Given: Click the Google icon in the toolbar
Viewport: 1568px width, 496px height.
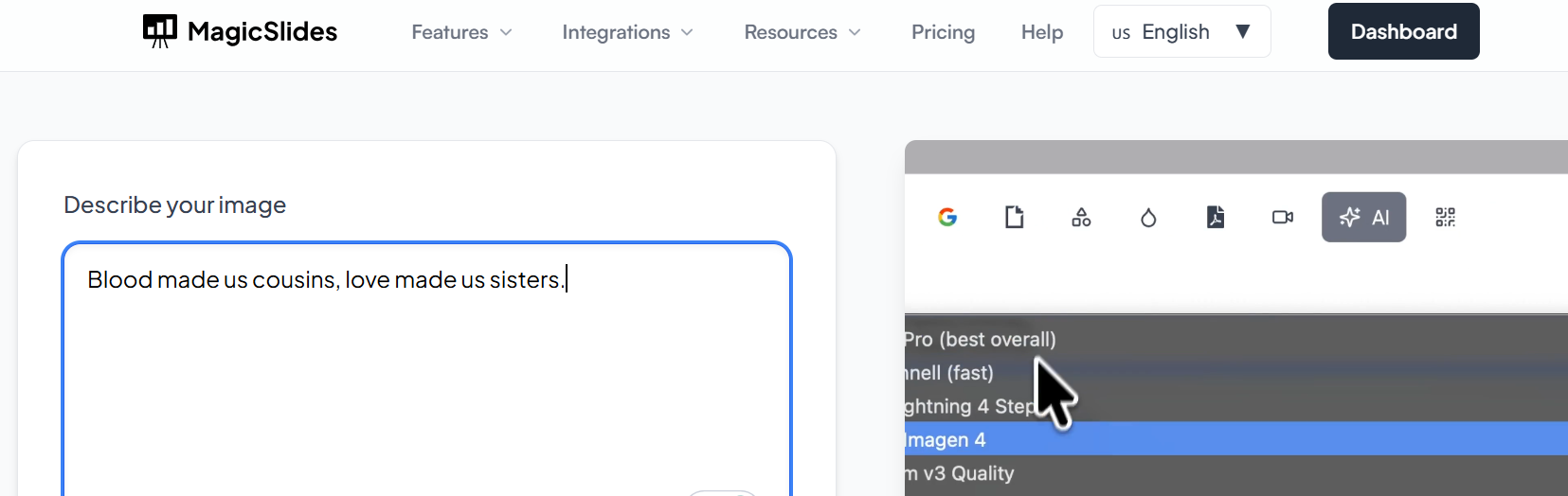Looking at the screenshot, I should (947, 218).
